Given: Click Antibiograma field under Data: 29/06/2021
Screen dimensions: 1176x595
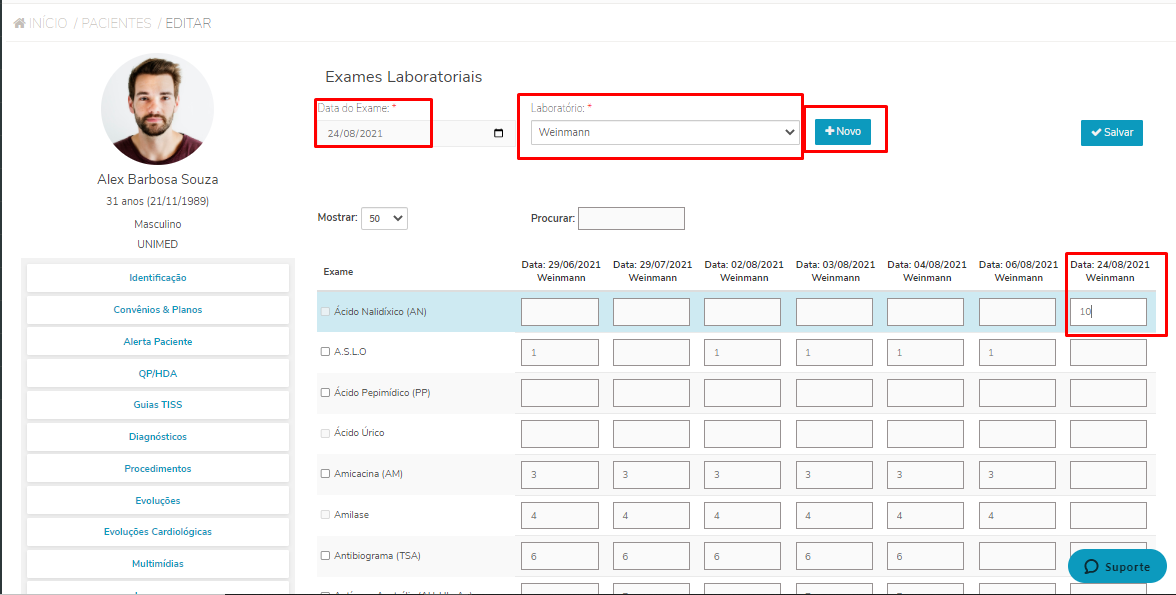Looking at the screenshot, I should pyautogui.click(x=560, y=557).
